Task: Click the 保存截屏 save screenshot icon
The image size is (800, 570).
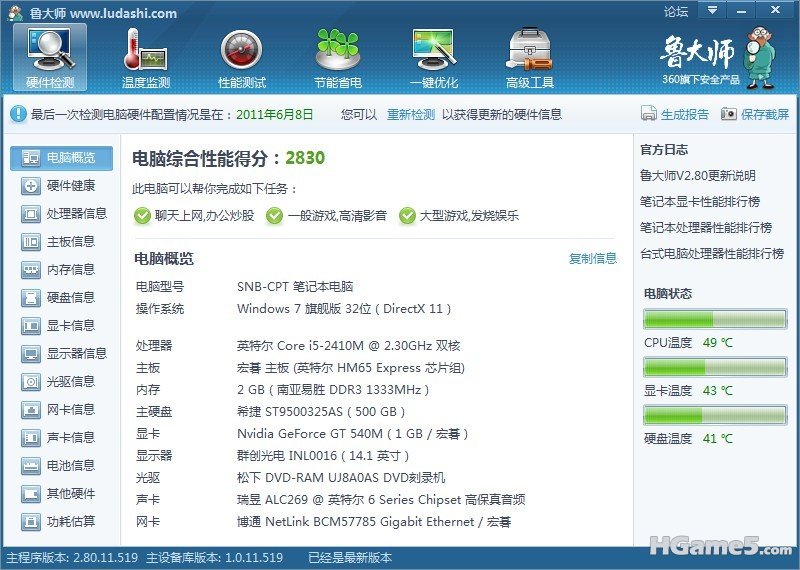Action: (x=729, y=115)
